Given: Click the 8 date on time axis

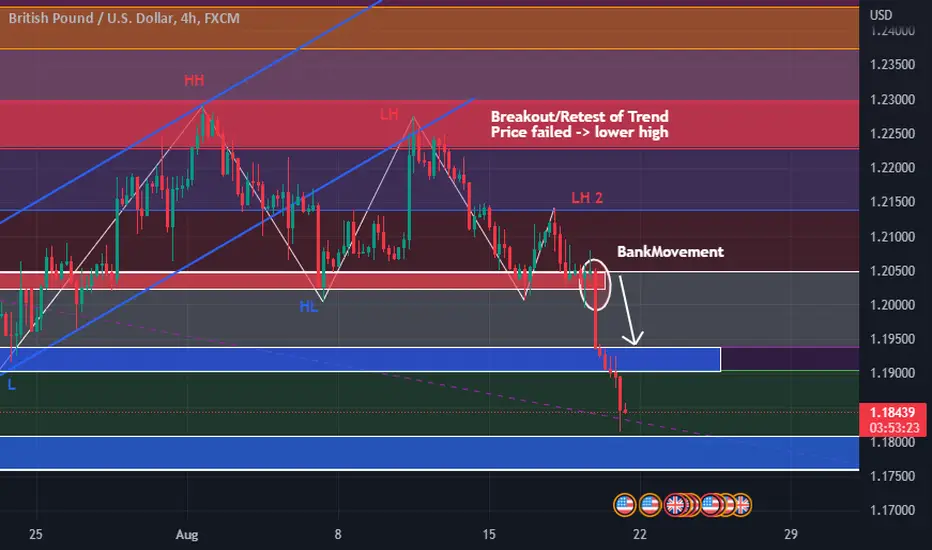Looking at the screenshot, I should click(x=338, y=535).
